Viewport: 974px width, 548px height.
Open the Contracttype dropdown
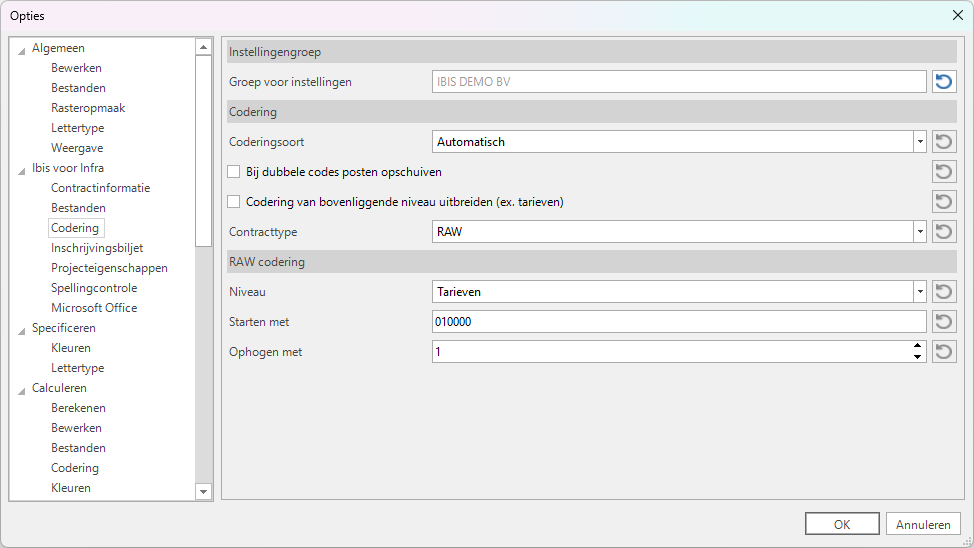pos(919,232)
